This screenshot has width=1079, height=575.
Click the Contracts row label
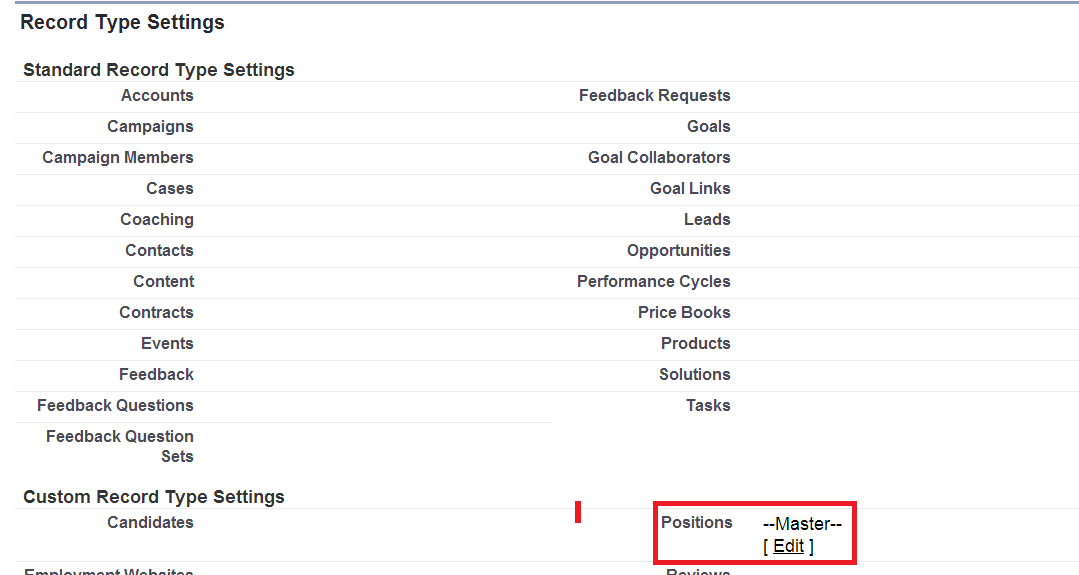click(156, 313)
